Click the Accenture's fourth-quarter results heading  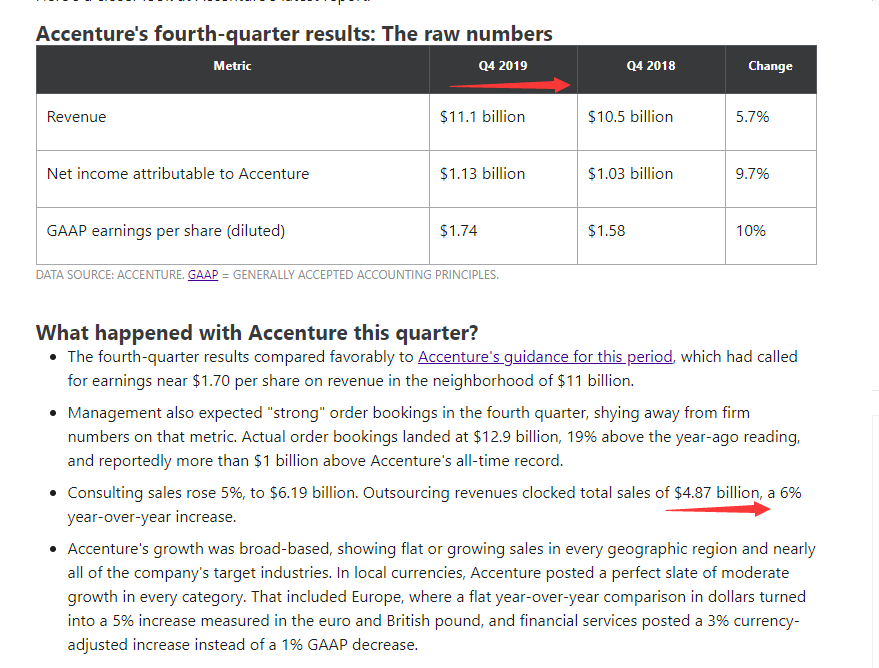294,34
